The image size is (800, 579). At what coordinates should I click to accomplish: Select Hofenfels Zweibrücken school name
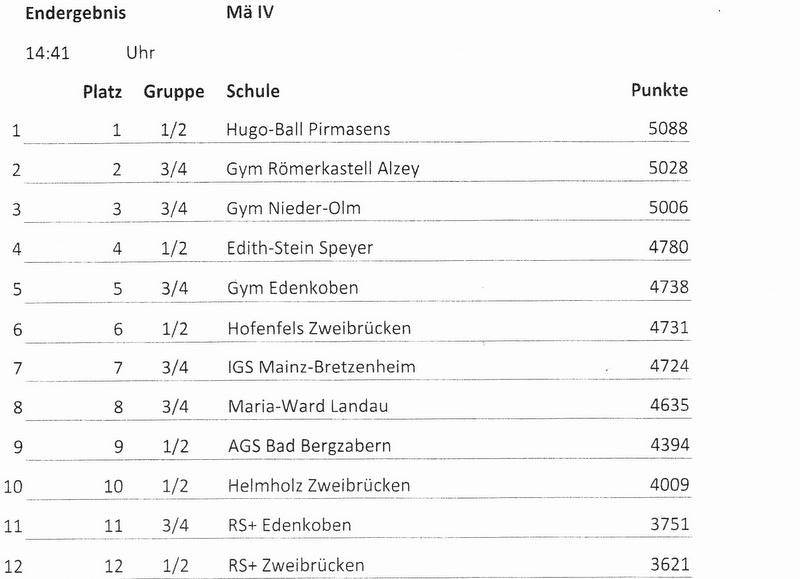tap(319, 328)
